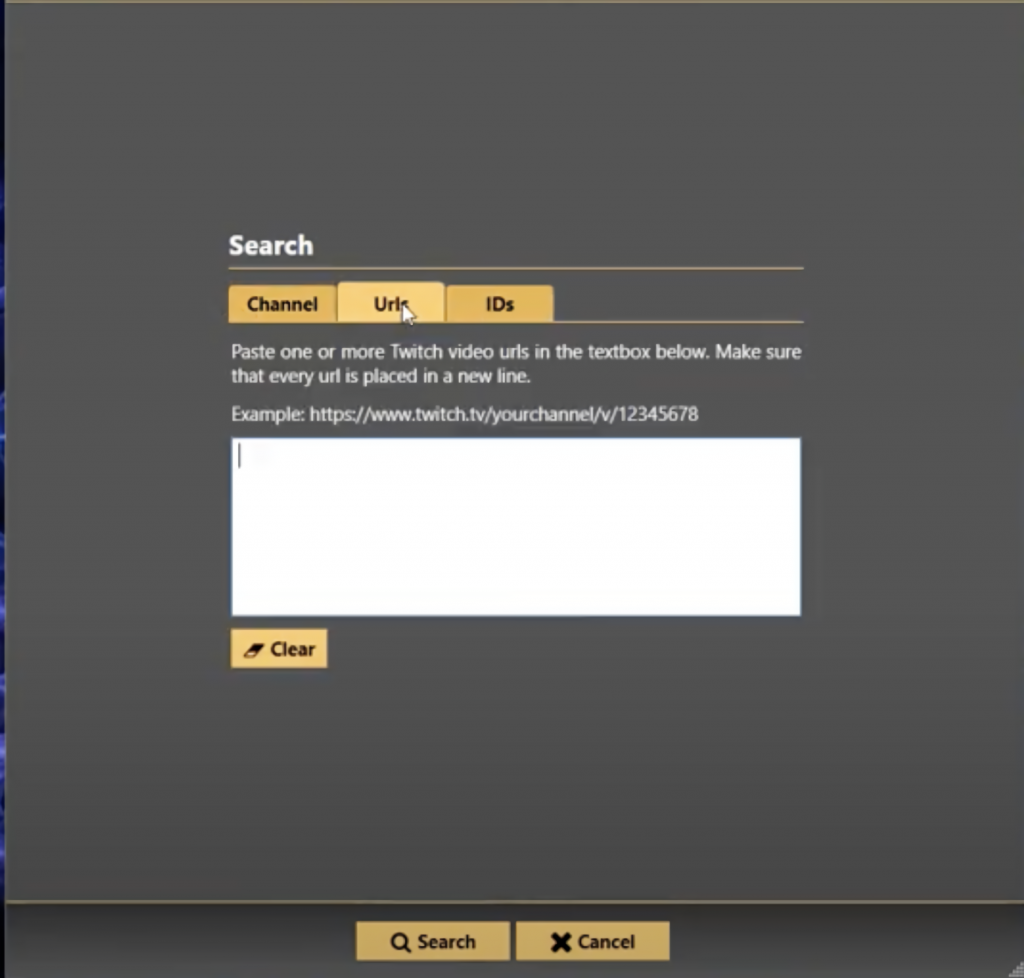Clear the url textbox with Clear button
The image size is (1024, 978).
(279, 648)
